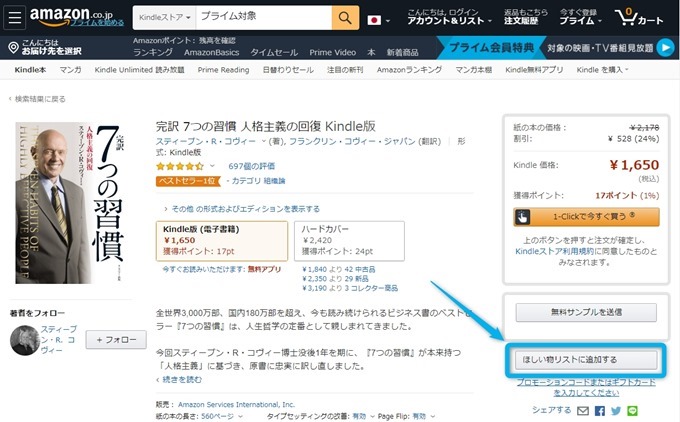Click the orange search magnifier button
The width and height of the screenshot is (680, 422).
pyautogui.click(x=345, y=18)
